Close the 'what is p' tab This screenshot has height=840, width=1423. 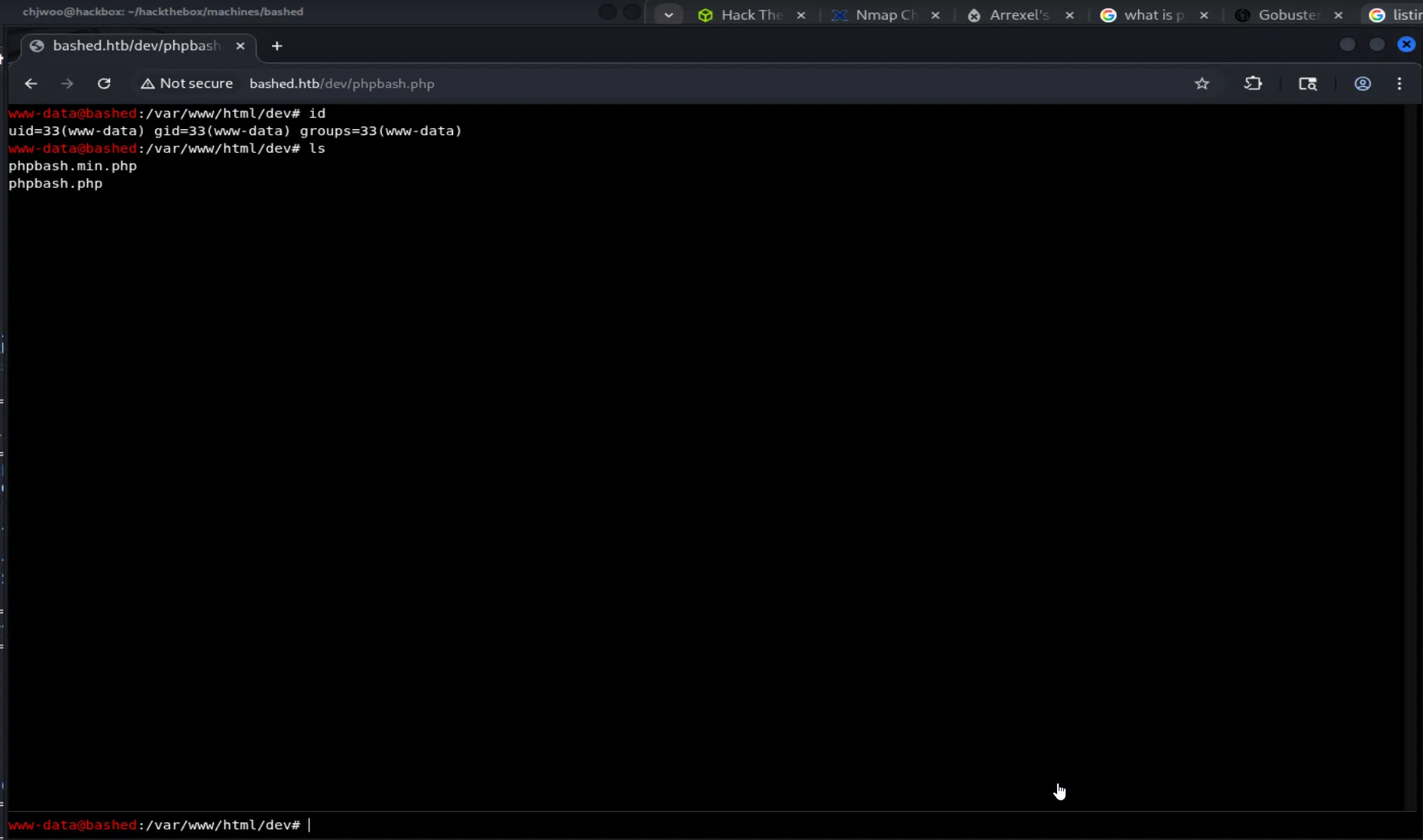tap(1204, 15)
